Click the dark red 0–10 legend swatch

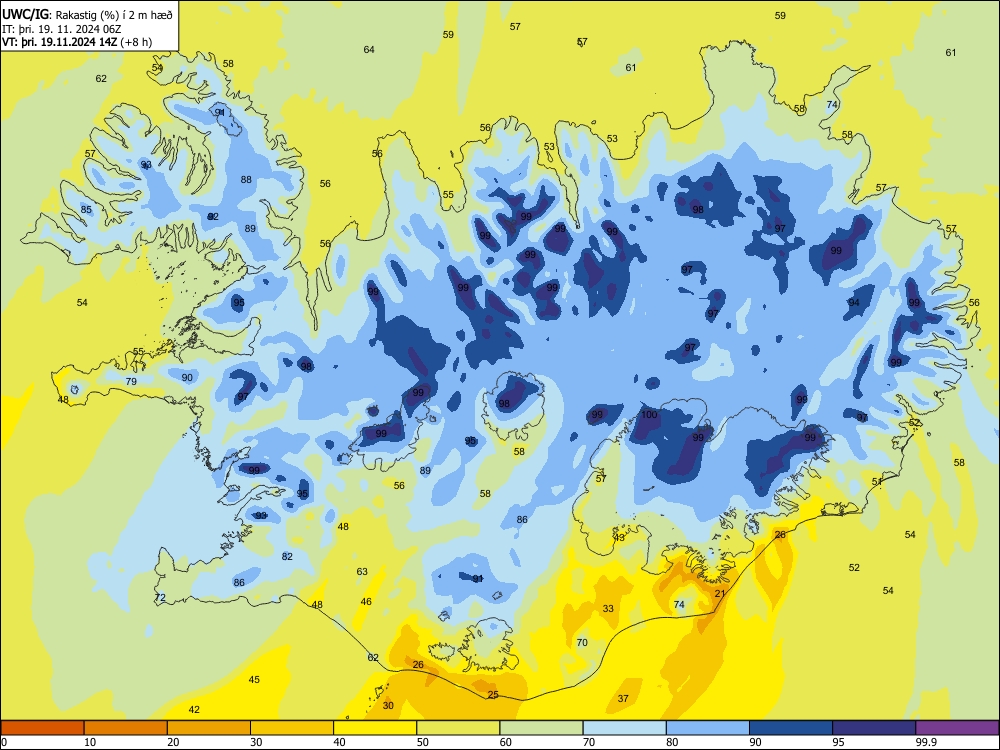pyautogui.click(x=42, y=728)
